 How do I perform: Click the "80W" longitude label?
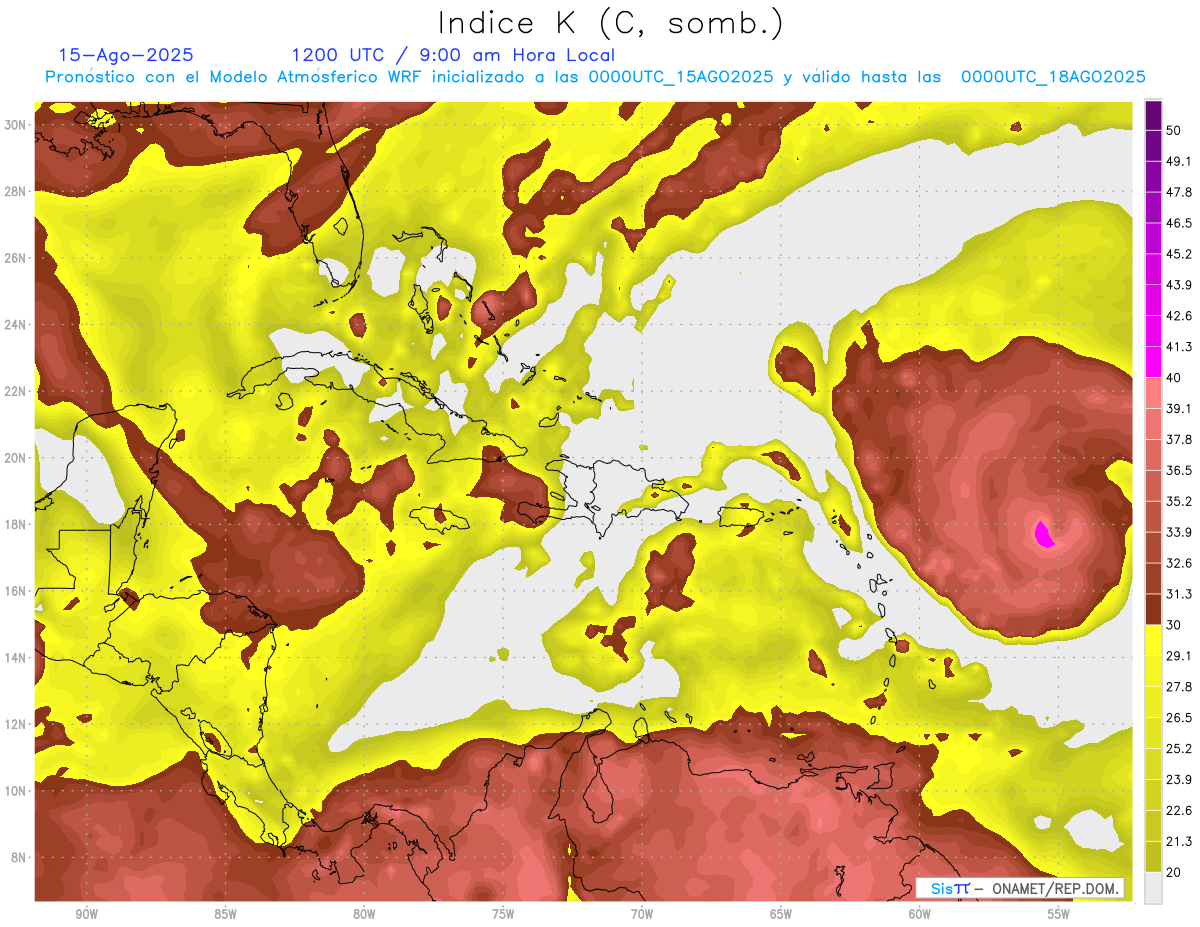click(x=364, y=914)
